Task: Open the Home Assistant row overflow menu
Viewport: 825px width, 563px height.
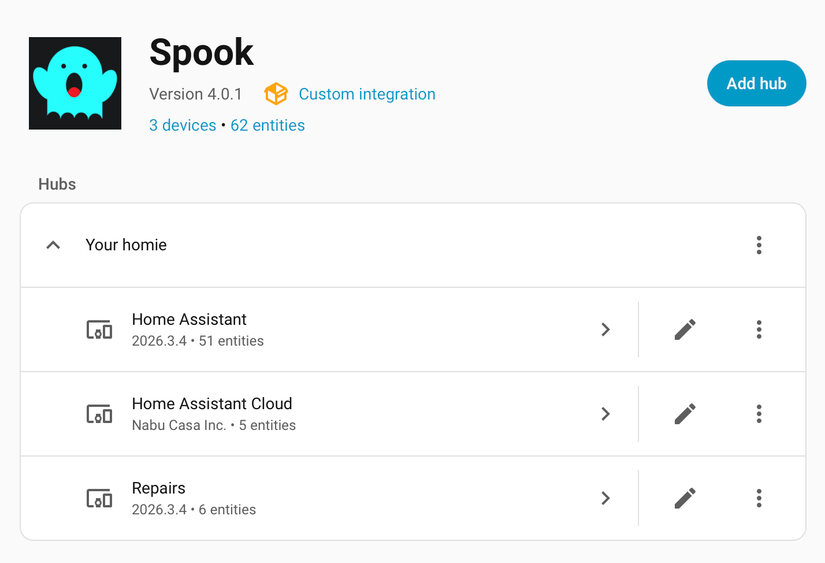Action: pyautogui.click(x=759, y=330)
